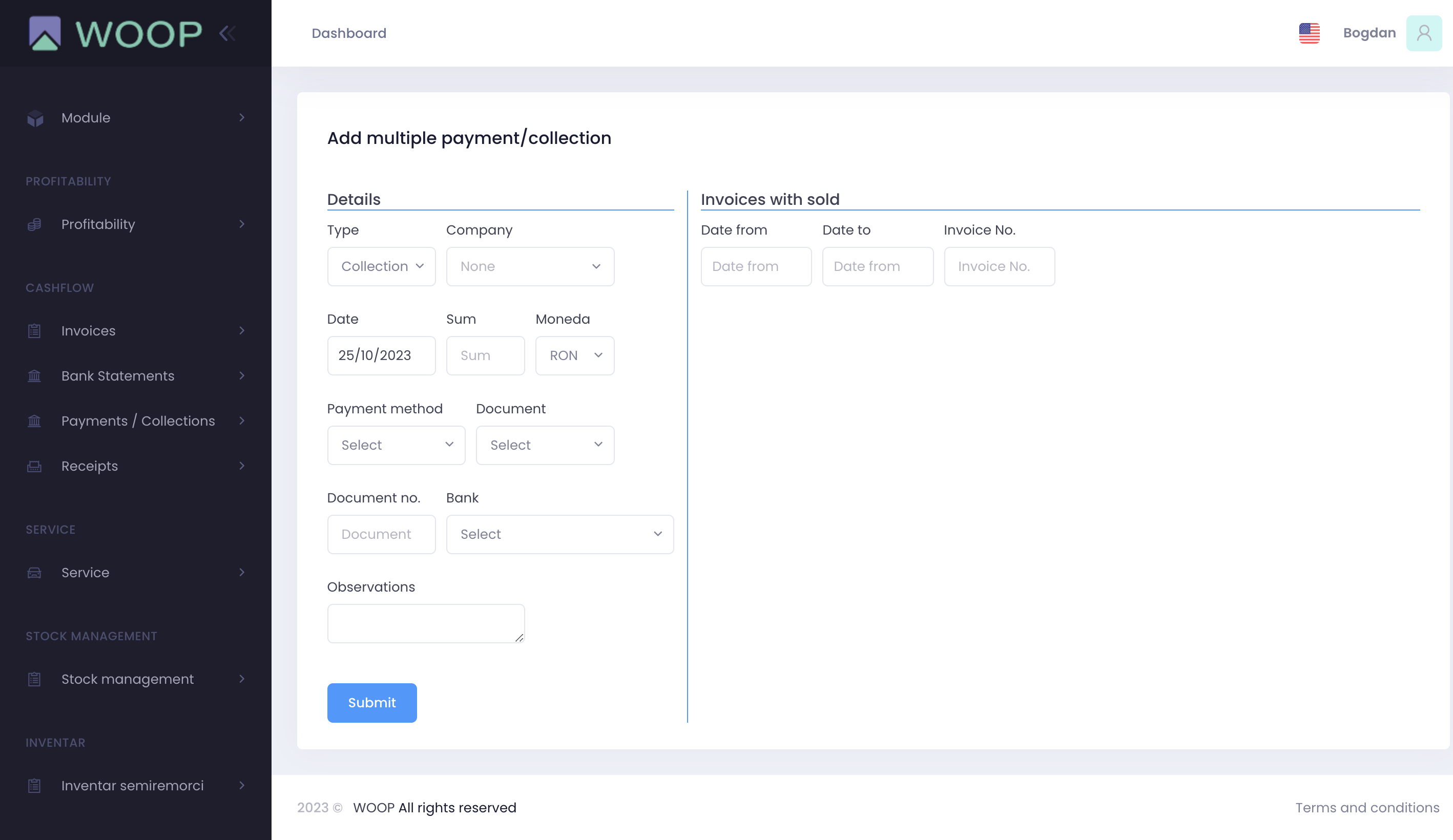Open Payments / Collections menu item
1453x840 pixels.
pyautogui.click(x=135, y=421)
